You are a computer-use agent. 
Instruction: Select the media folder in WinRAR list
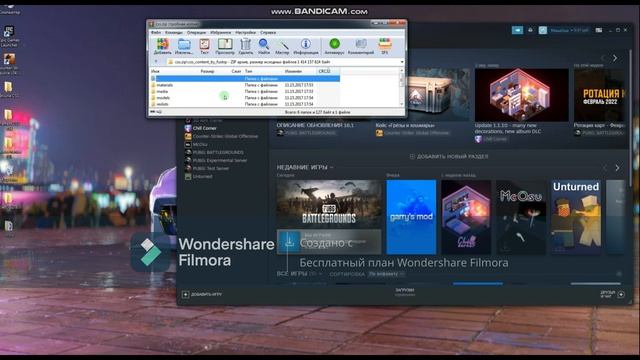(x=162, y=91)
